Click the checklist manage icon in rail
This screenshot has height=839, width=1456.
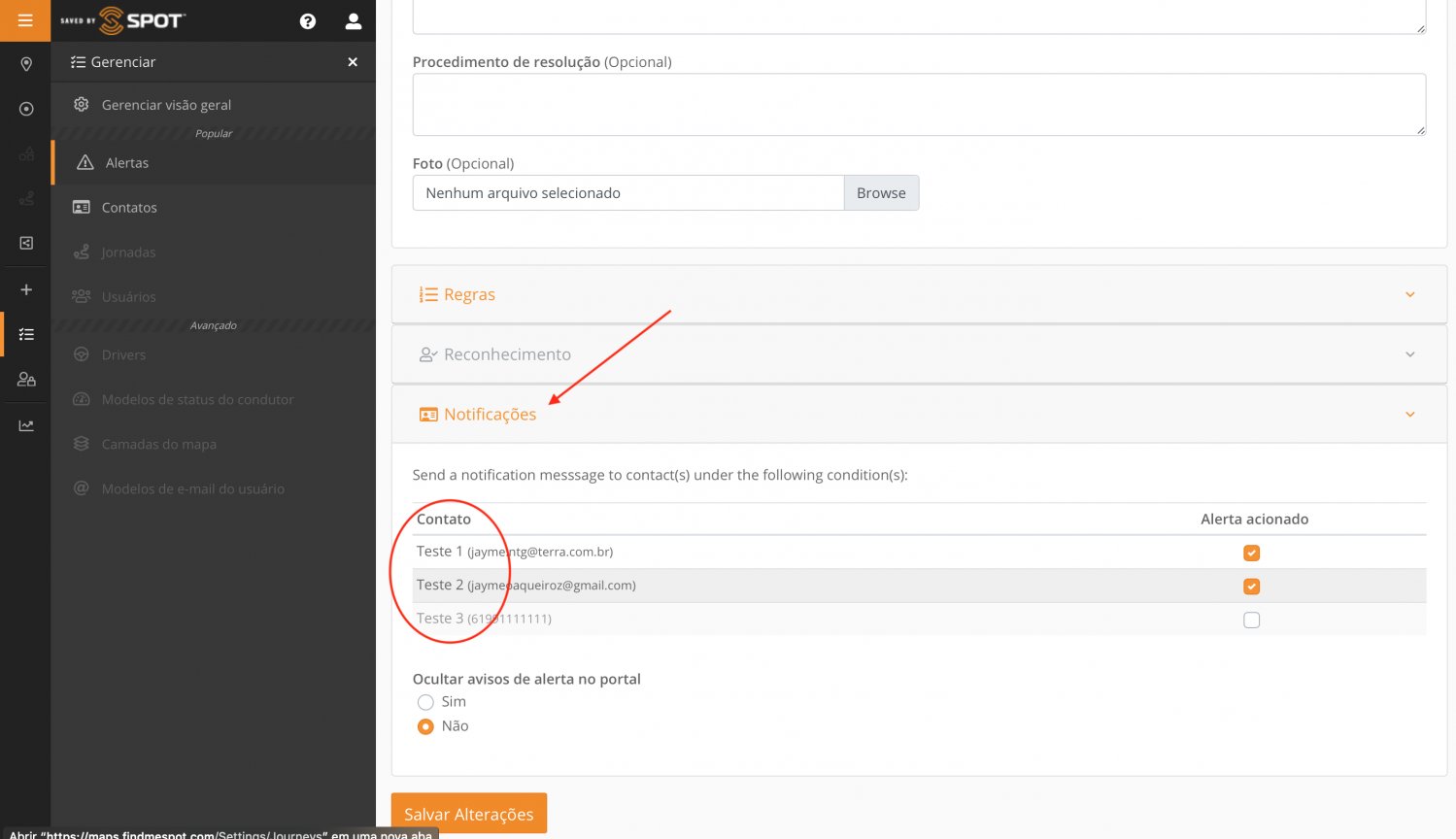(x=26, y=334)
